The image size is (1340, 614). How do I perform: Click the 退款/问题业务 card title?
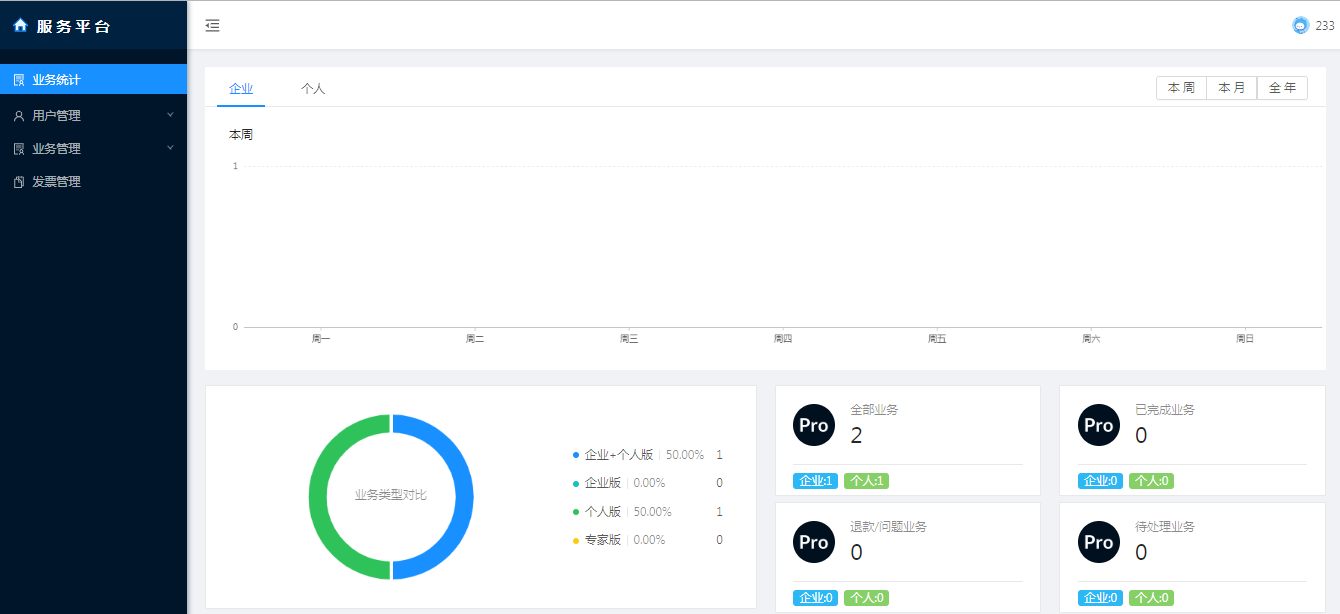[888, 526]
